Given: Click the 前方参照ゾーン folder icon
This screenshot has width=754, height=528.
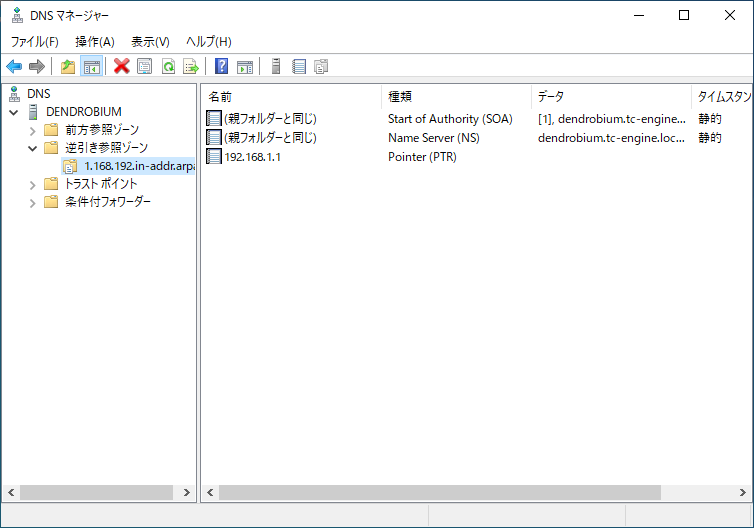Looking at the screenshot, I should [x=51, y=129].
